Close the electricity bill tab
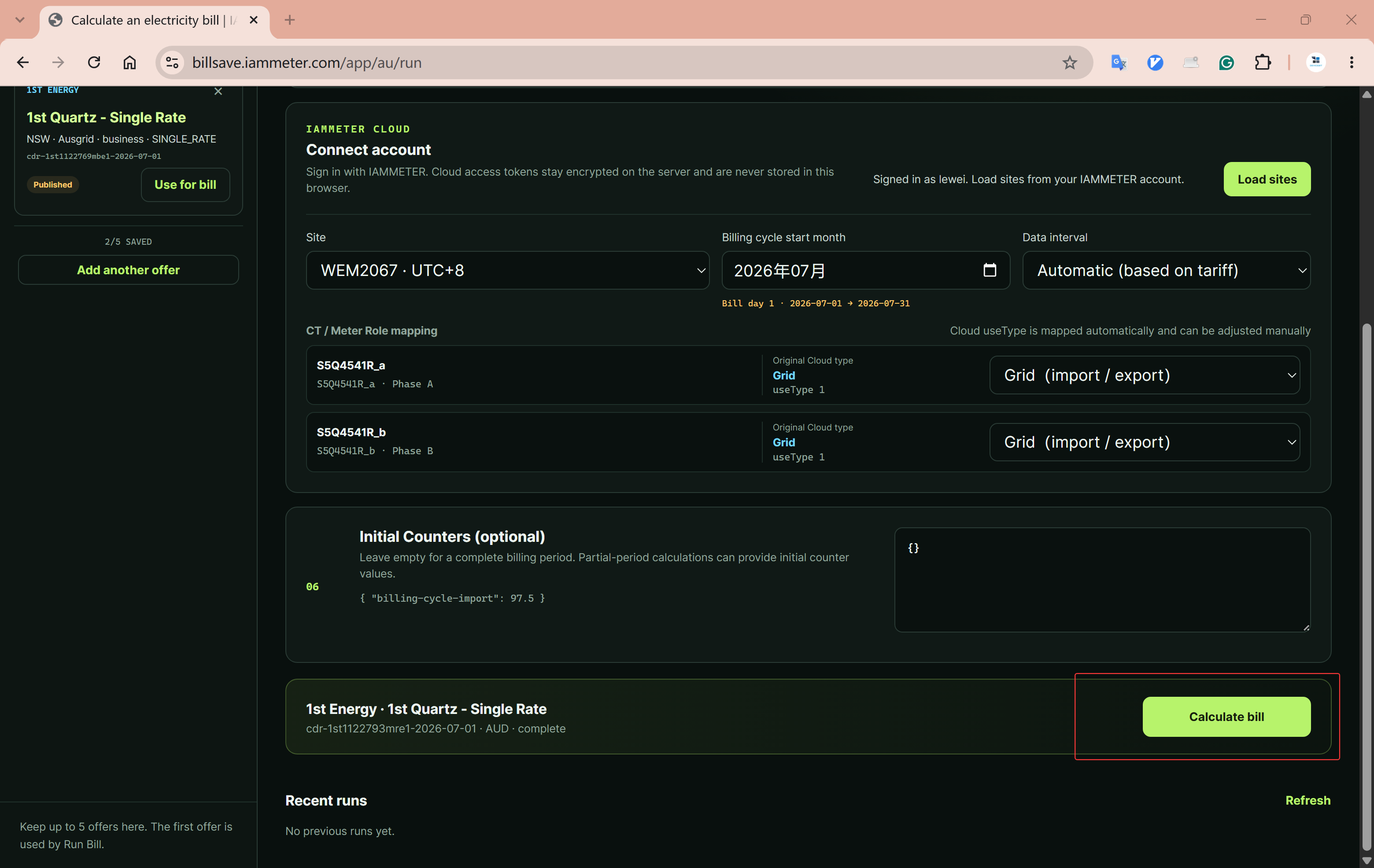 pyautogui.click(x=254, y=20)
